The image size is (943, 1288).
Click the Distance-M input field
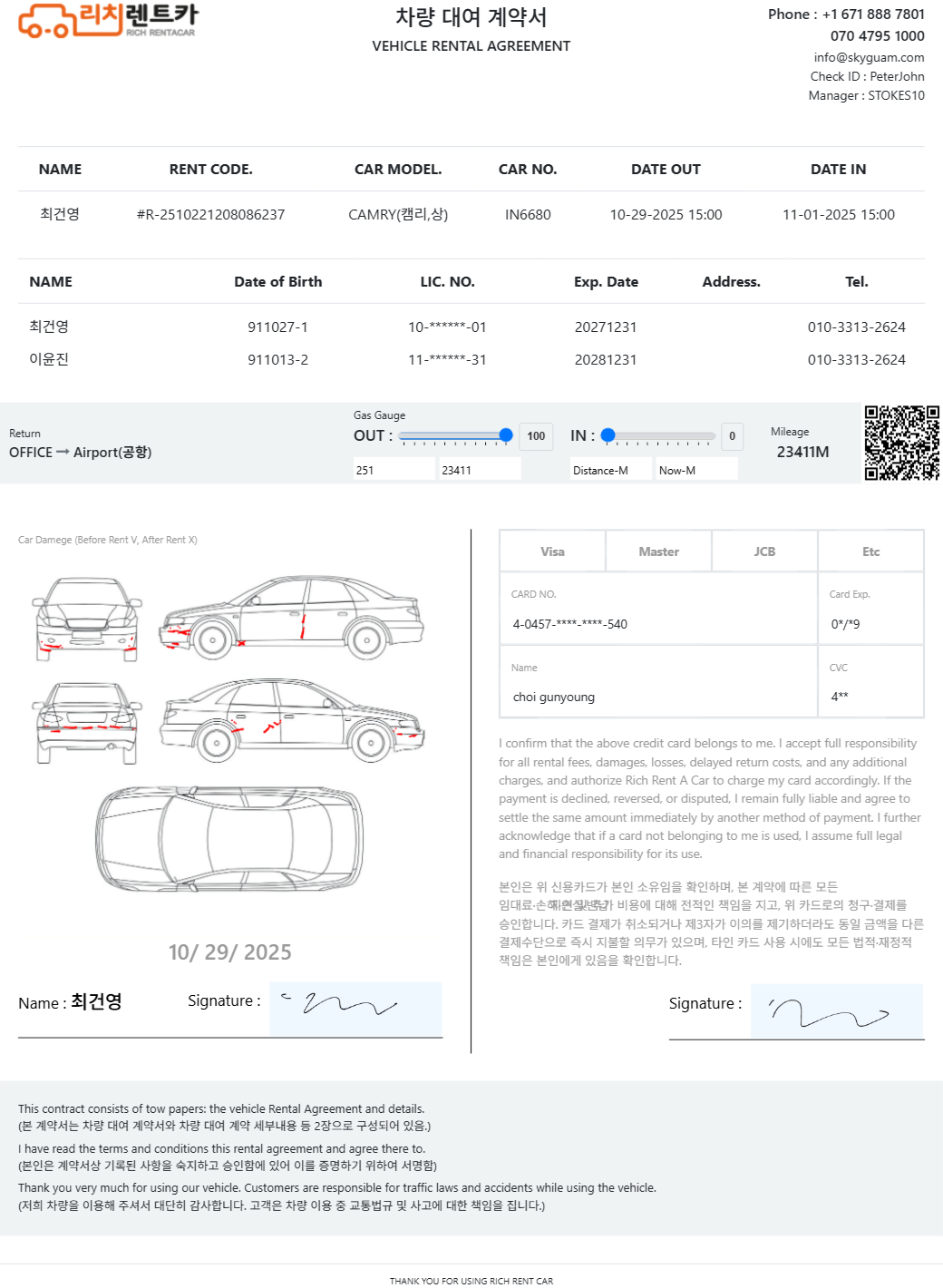[610, 470]
